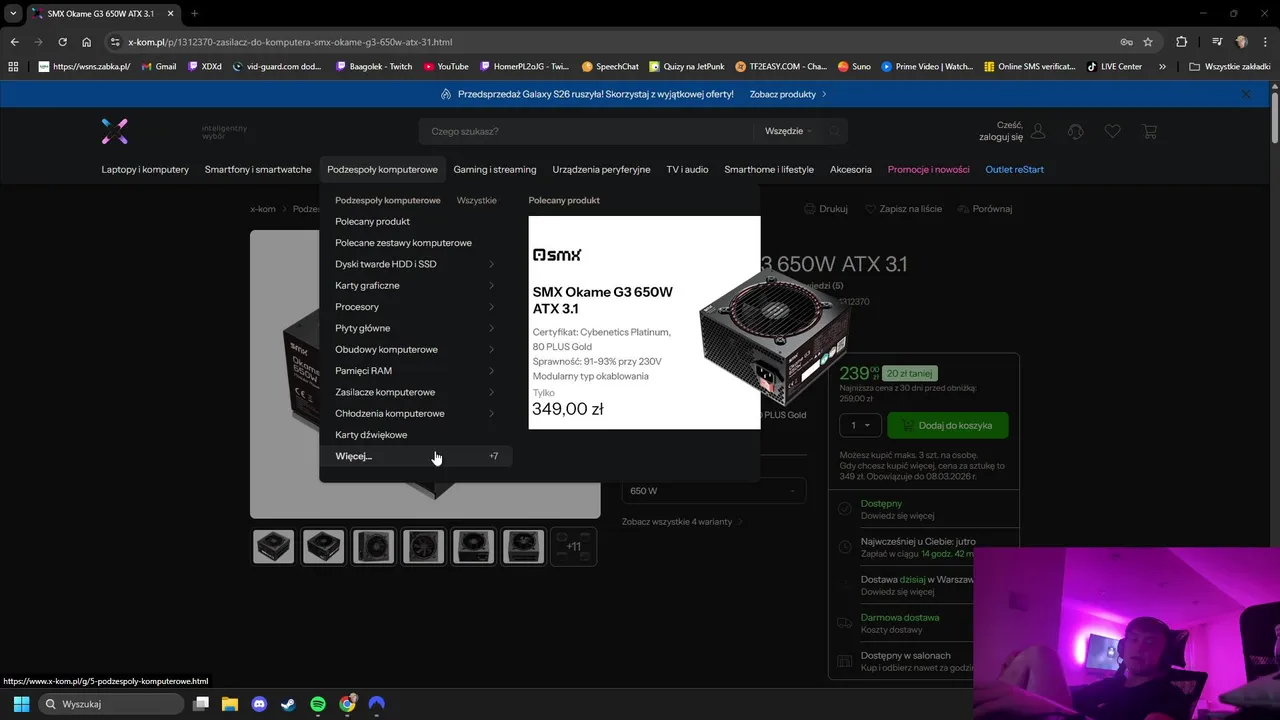
Task: Open File Explorer from the taskbar
Action: pyautogui.click(x=230, y=704)
